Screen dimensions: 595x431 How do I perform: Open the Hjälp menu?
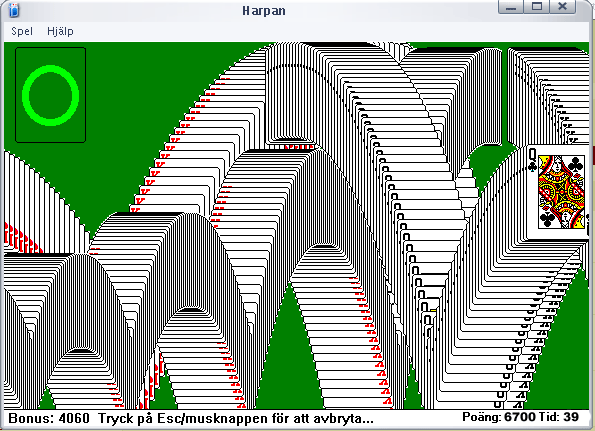(x=60, y=31)
